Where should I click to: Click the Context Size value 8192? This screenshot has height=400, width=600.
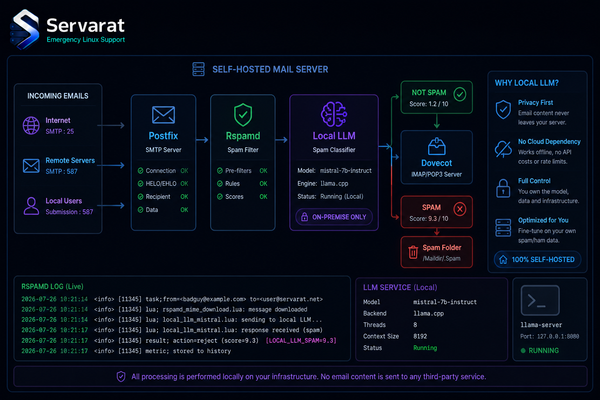(420, 336)
